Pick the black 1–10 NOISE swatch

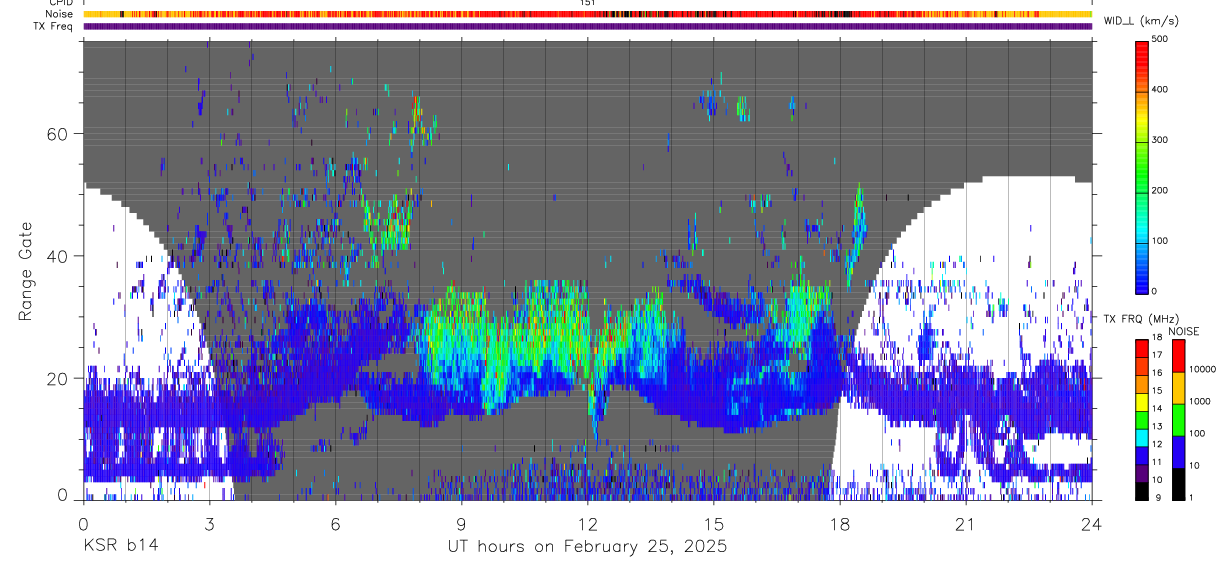(x=1178, y=484)
